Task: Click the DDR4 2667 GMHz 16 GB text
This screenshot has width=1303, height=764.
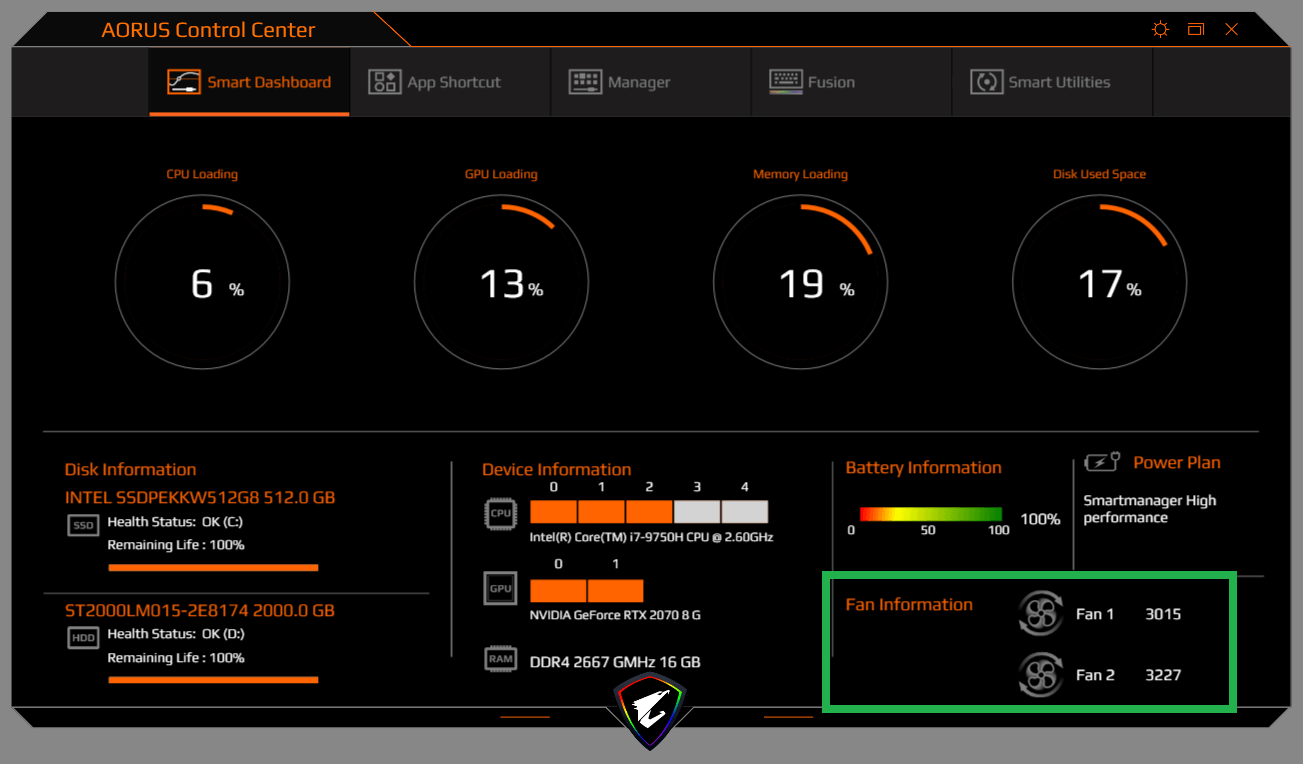Action: coord(615,662)
